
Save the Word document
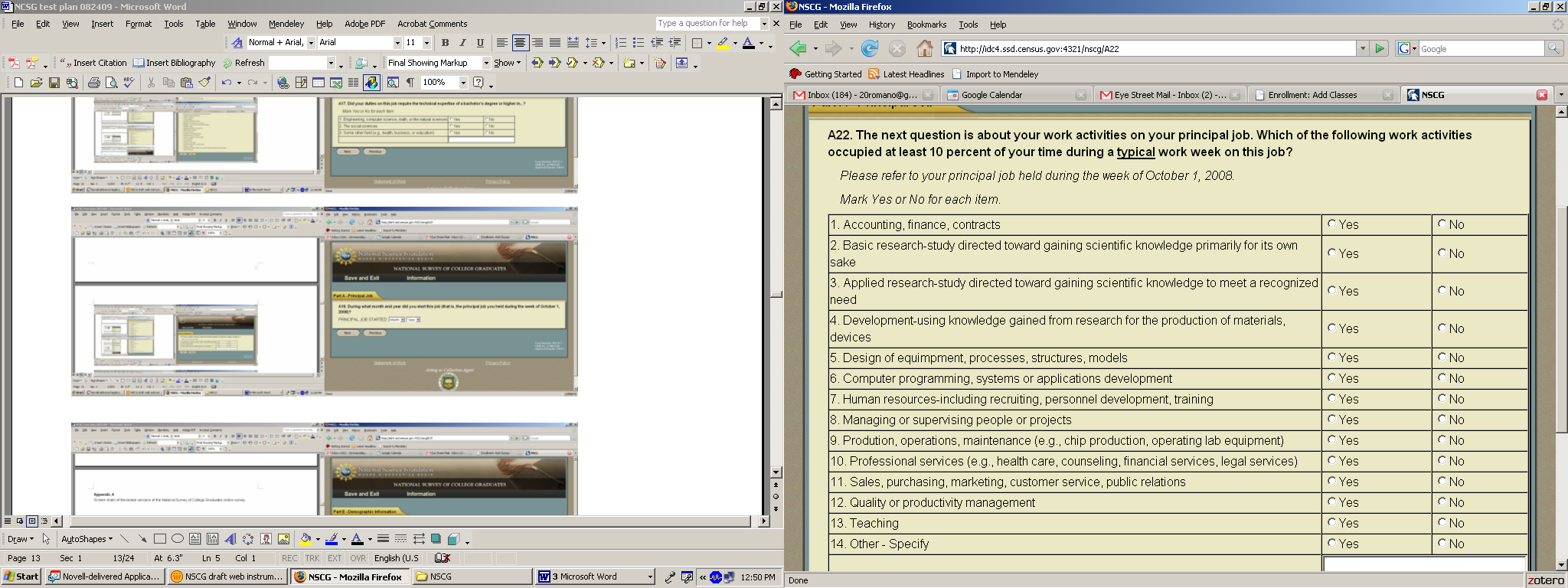pos(54,83)
